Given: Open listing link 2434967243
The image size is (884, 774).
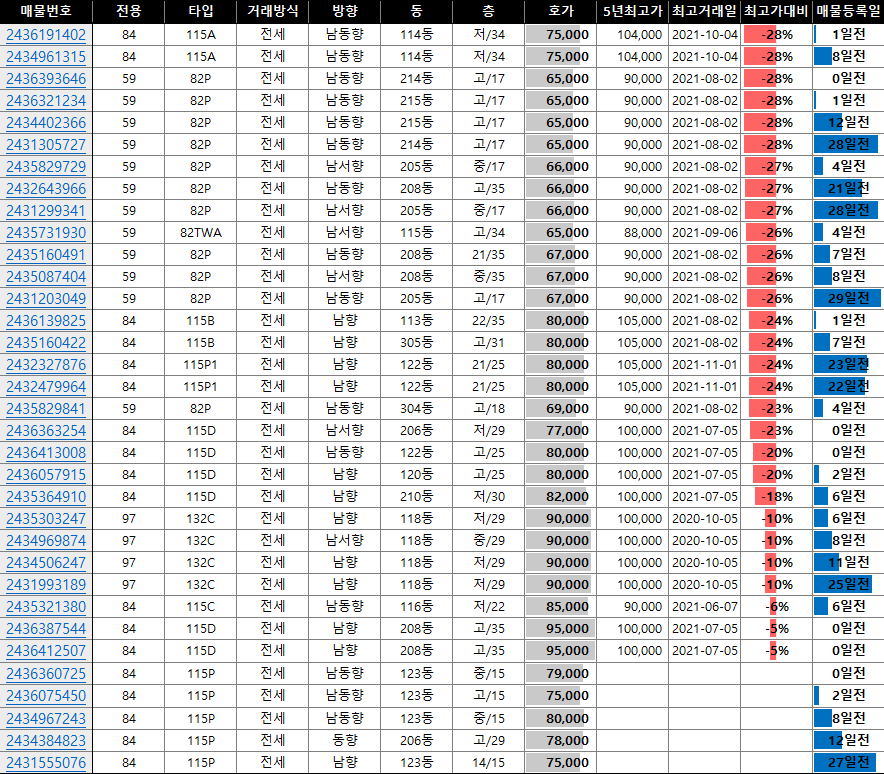Looking at the screenshot, I should (x=46, y=719).
